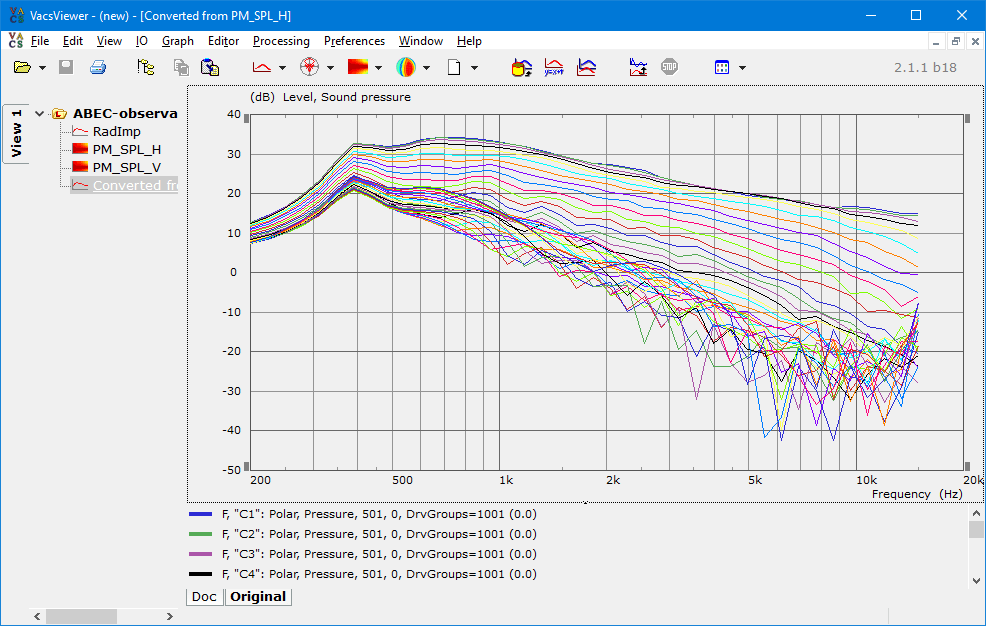
Task: Click the curve processing up-arrow icon
Action: point(638,67)
